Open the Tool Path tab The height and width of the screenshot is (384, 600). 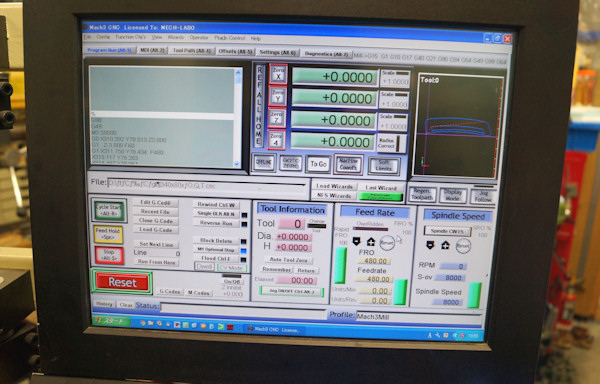[191, 51]
